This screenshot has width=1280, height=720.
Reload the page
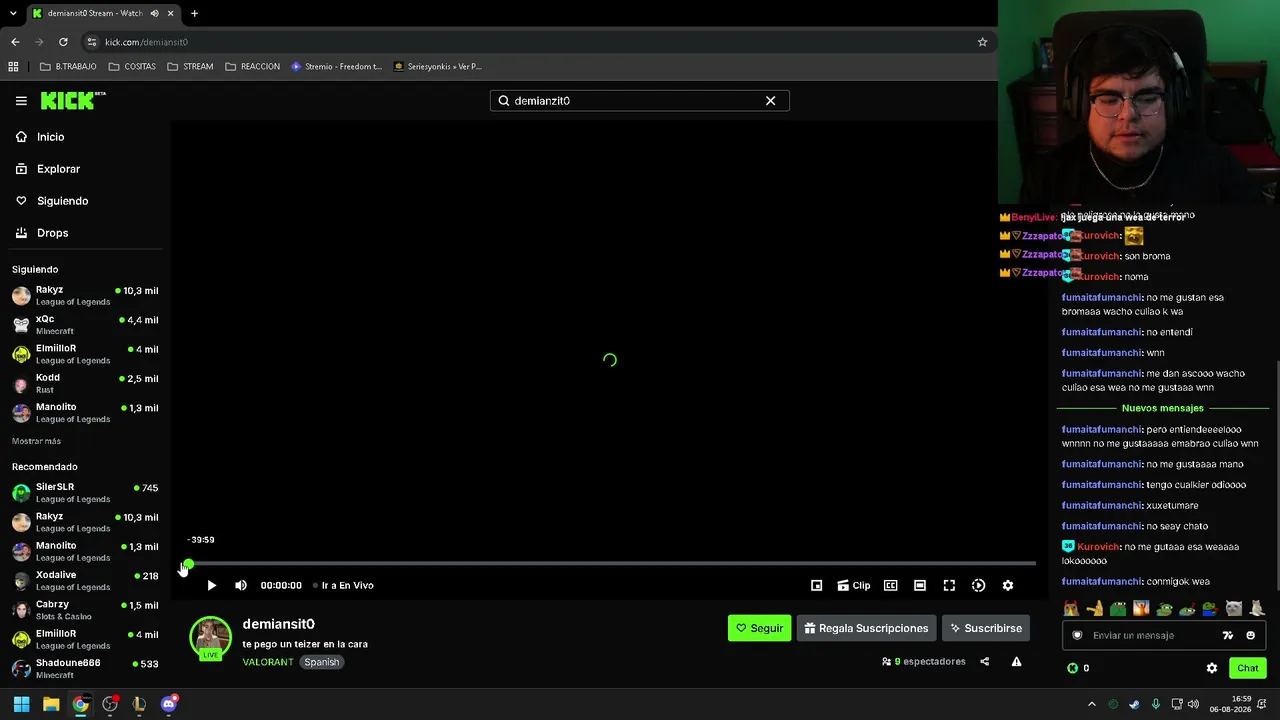click(63, 42)
